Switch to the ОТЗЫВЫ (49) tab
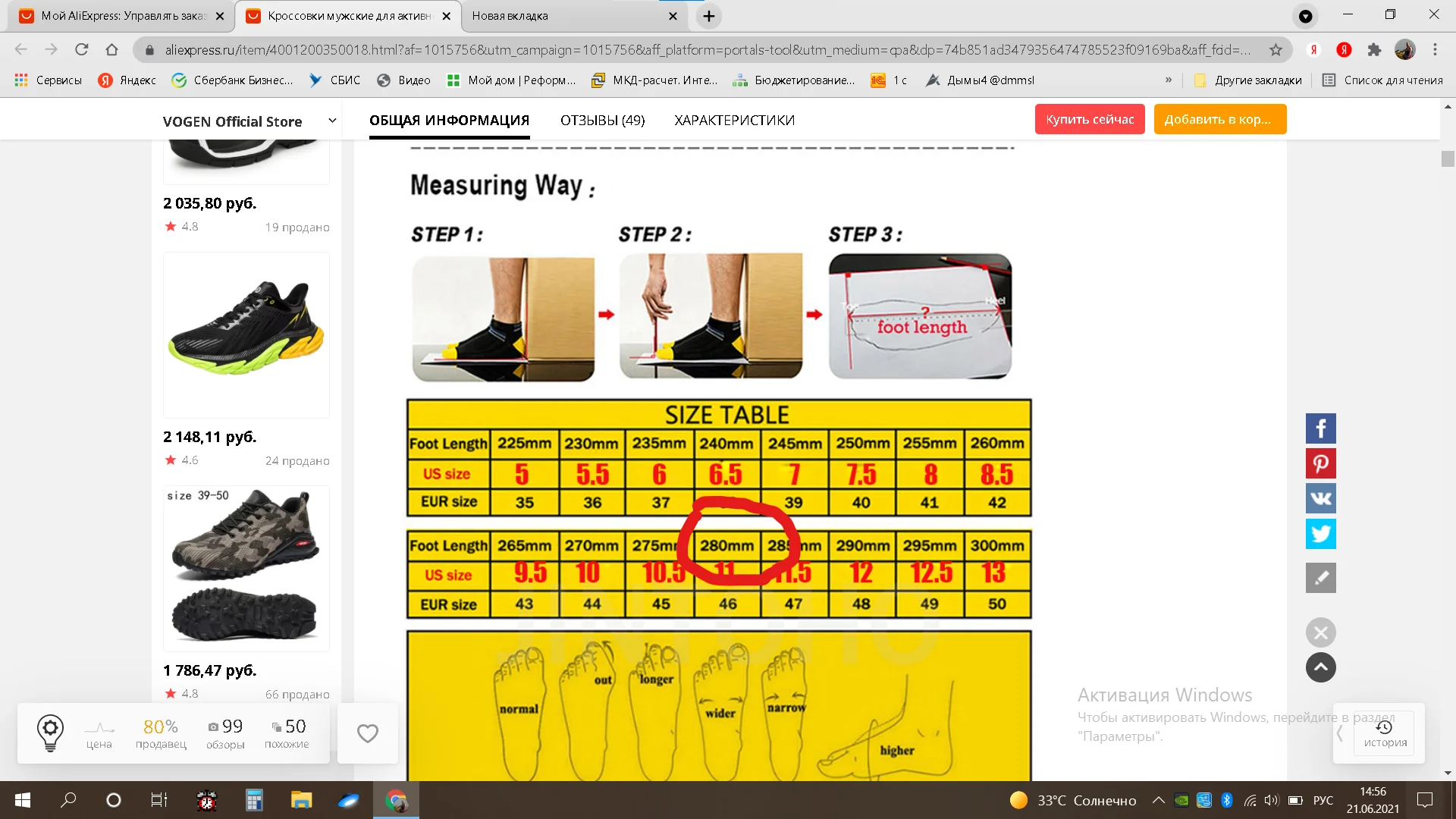This screenshot has width=1456, height=819. coord(602,121)
